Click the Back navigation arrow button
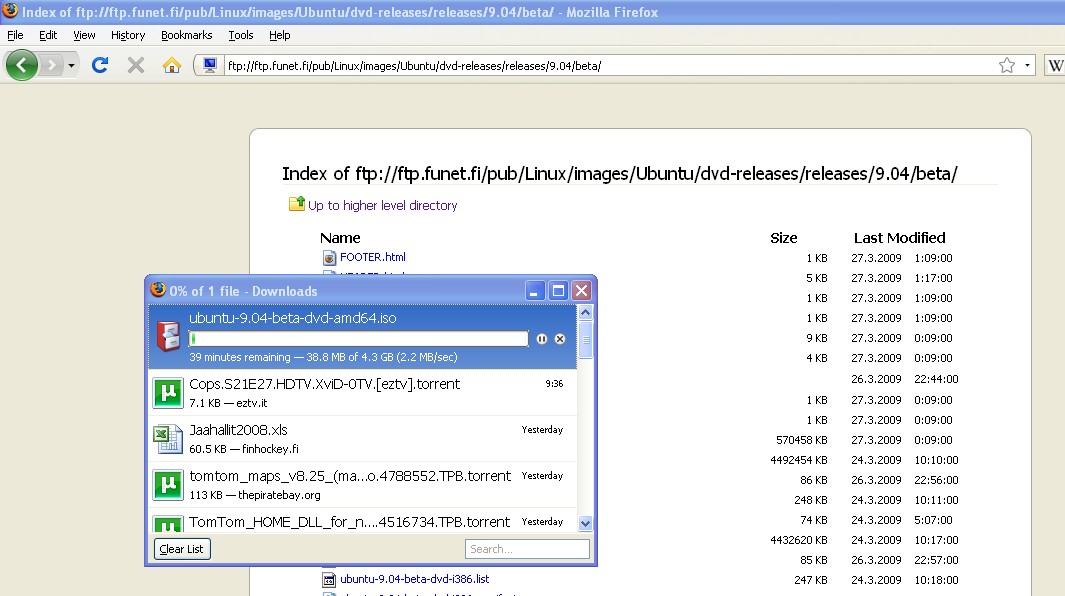The image size is (1065, 596). (22, 65)
